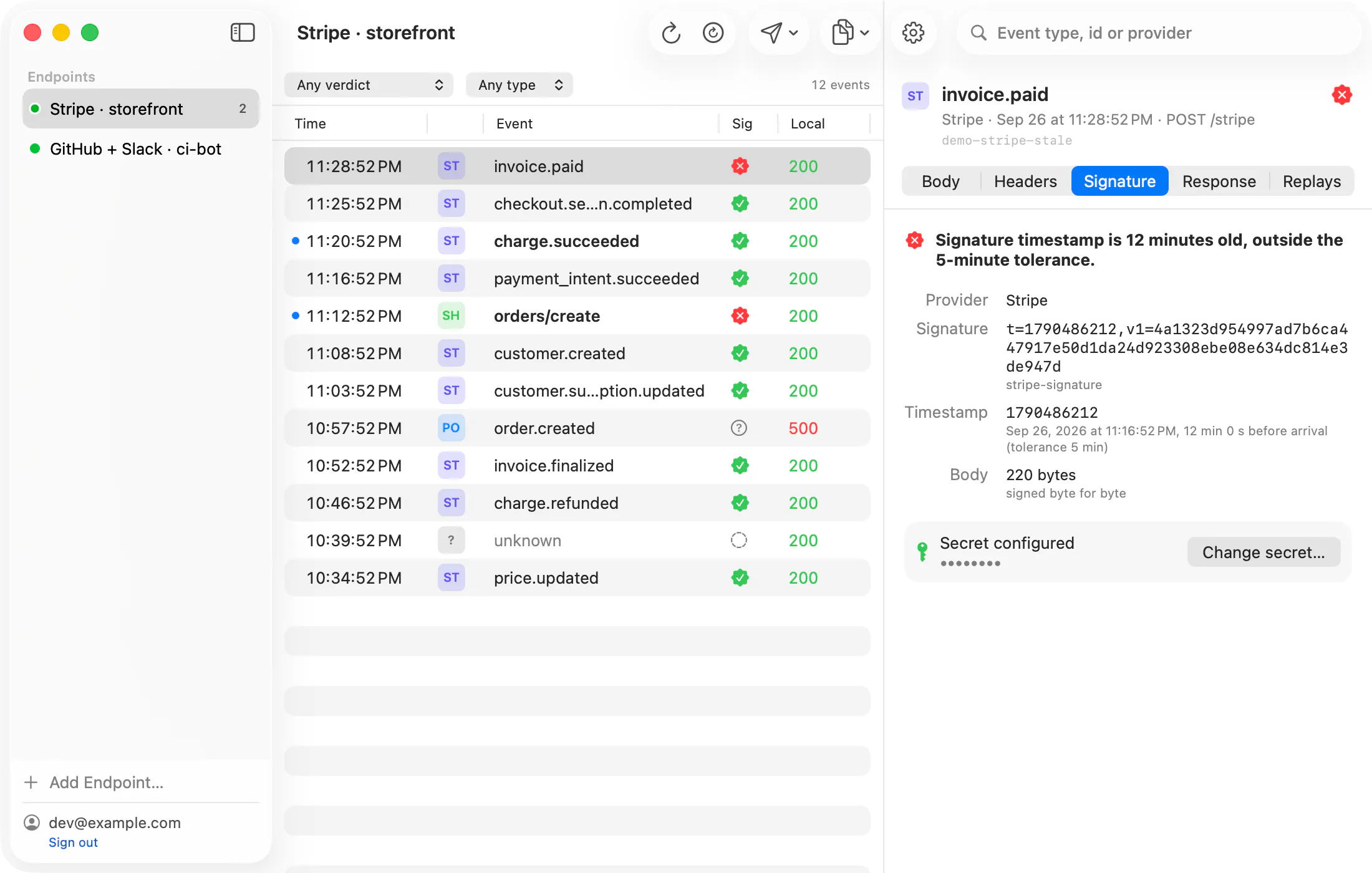Click the question mark signature icon on order.created
The width and height of the screenshot is (1372, 873).
(739, 428)
